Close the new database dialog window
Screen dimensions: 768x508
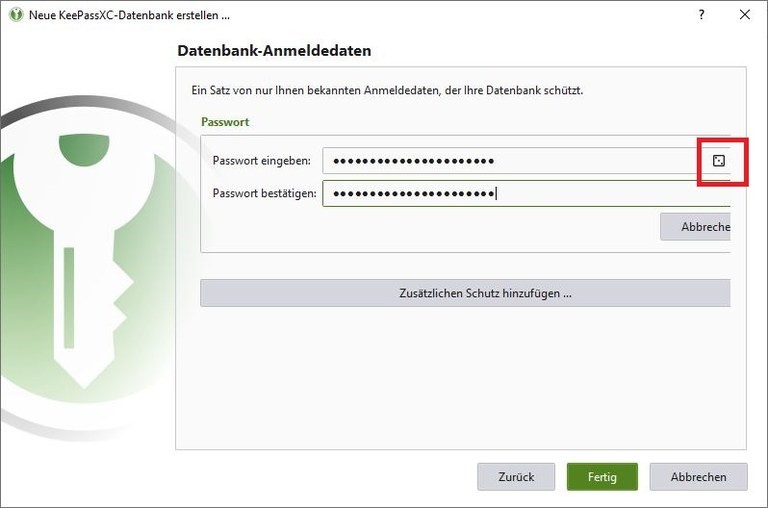click(x=744, y=15)
